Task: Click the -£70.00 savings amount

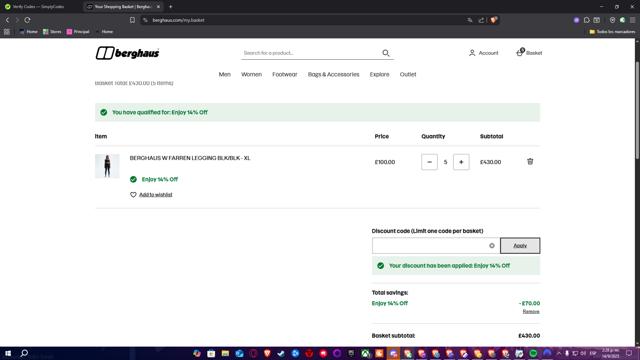Action: [x=529, y=303]
